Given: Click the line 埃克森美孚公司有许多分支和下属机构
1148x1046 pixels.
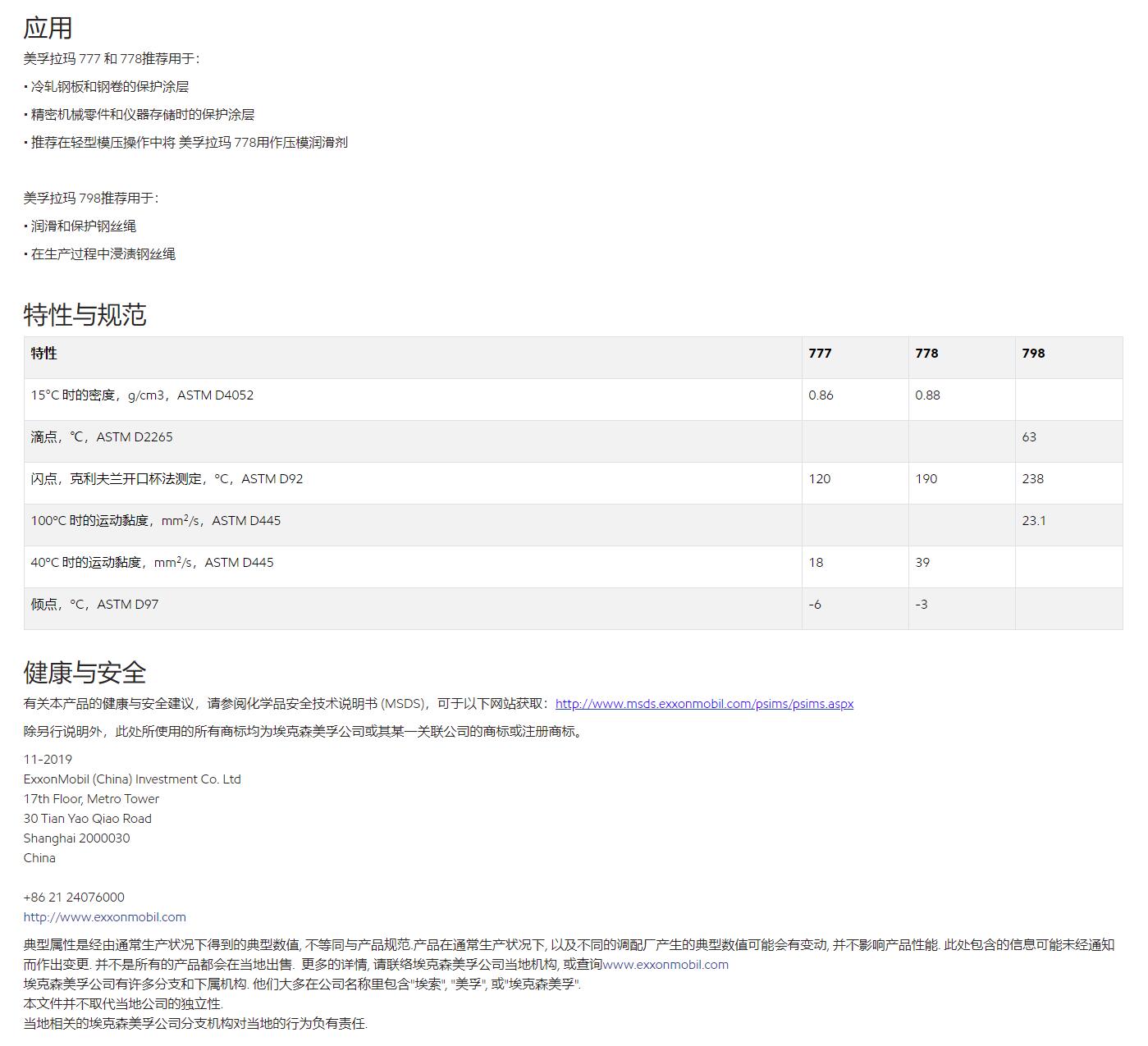Looking at the screenshot, I should (x=302, y=984).
